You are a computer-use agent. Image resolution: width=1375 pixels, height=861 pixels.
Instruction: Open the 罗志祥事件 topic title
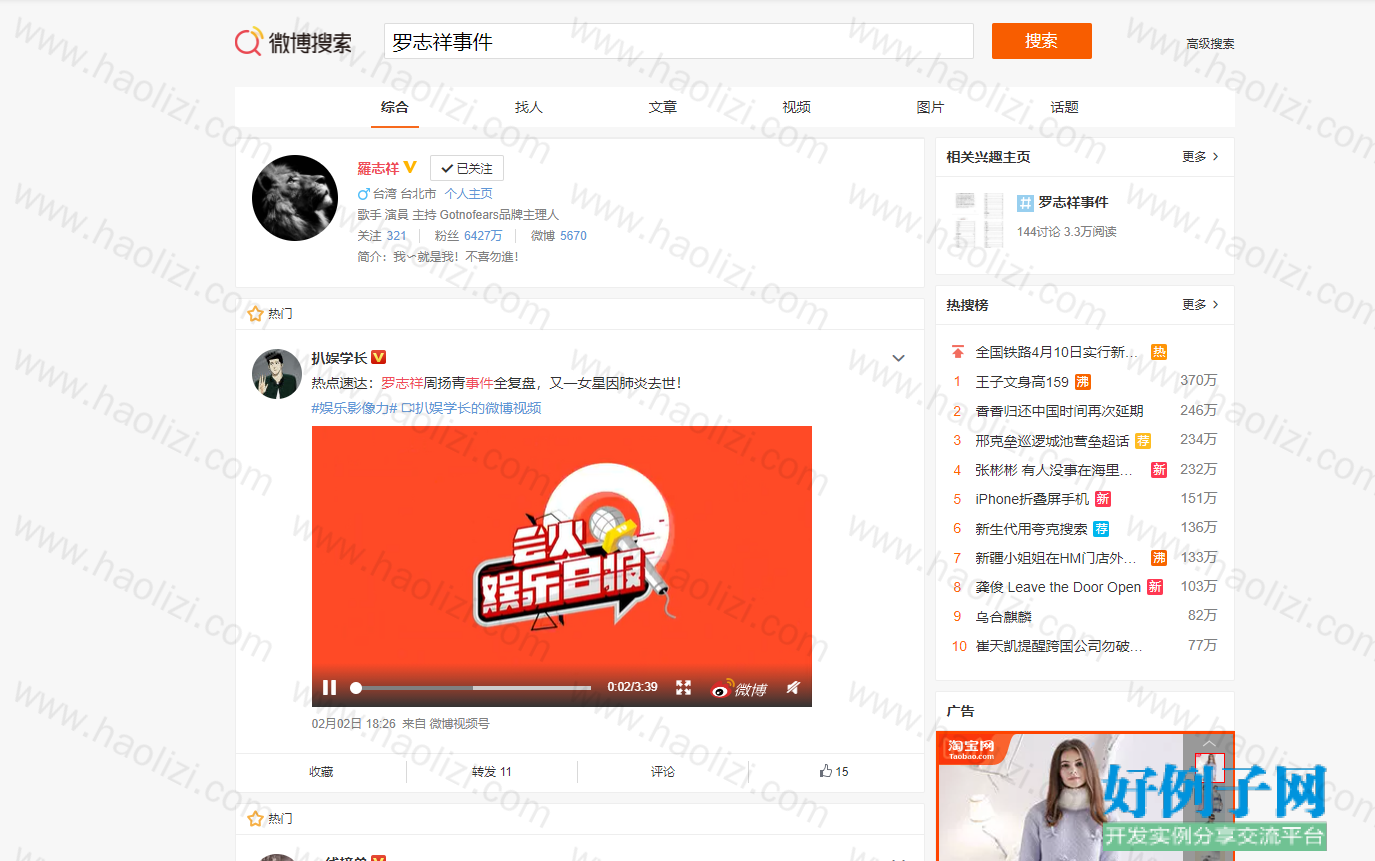(1073, 203)
